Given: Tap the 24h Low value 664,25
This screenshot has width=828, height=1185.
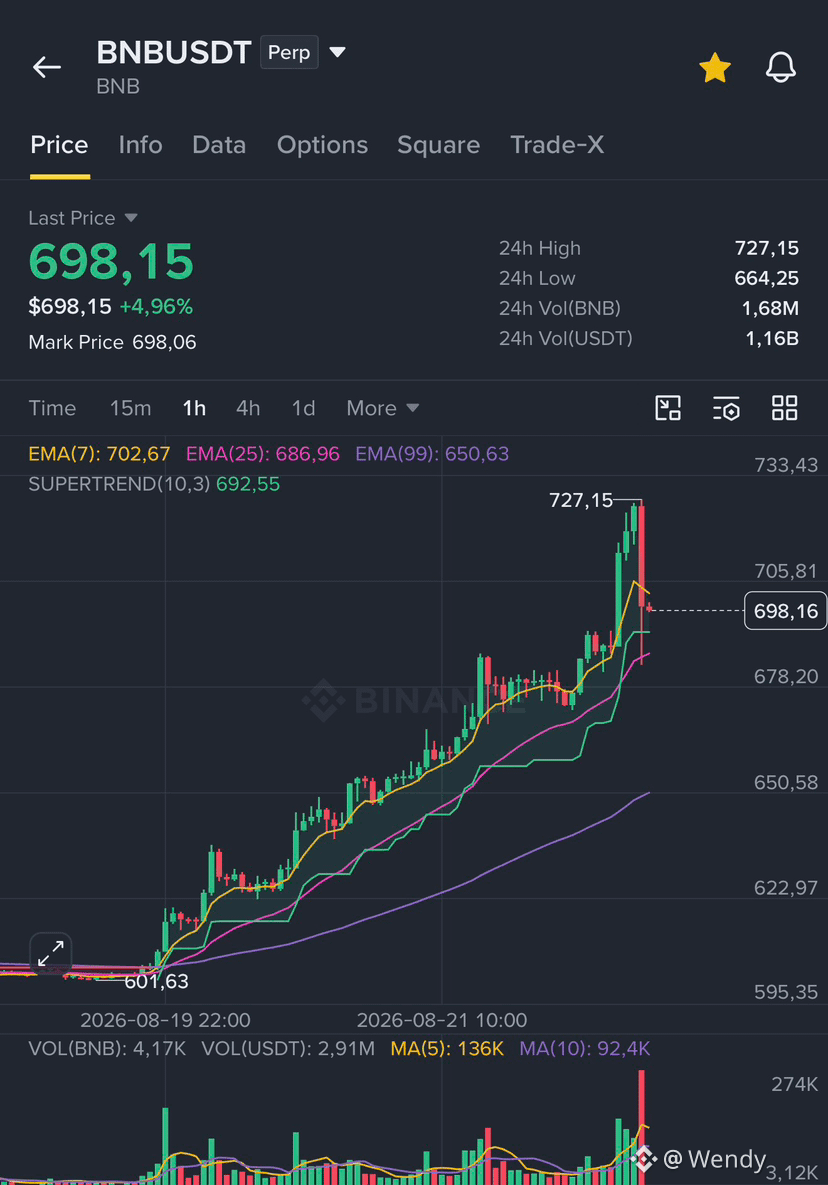Looking at the screenshot, I should tap(767, 278).
